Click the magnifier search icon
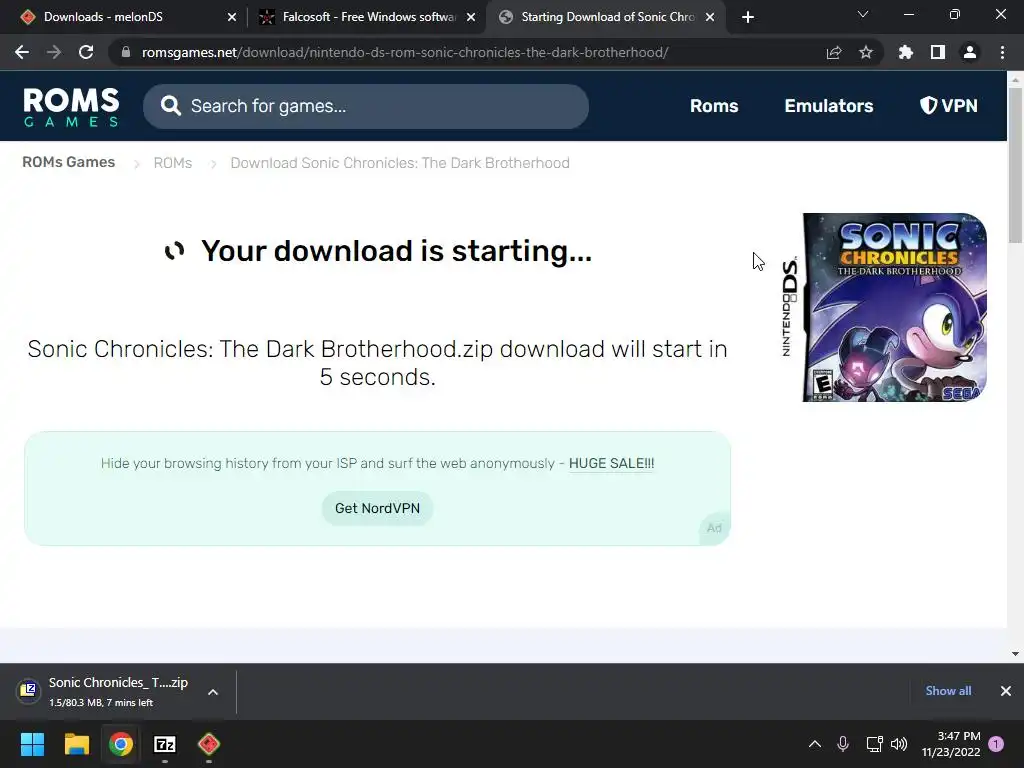Viewport: 1024px width, 768px height. [x=170, y=106]
